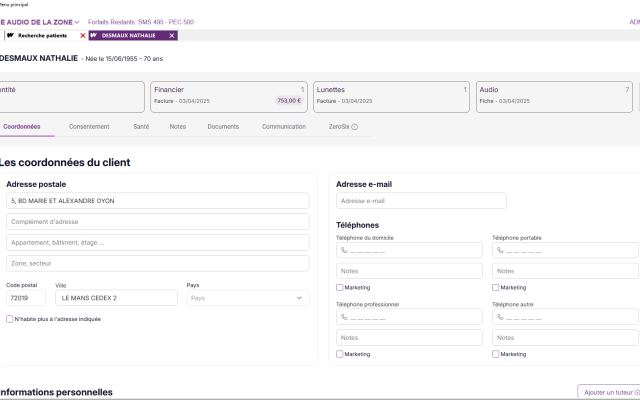This screenshot has height=400, width=640.
Task: Click phone icon in Téléphone professionnel field
Action: point(344,317)
